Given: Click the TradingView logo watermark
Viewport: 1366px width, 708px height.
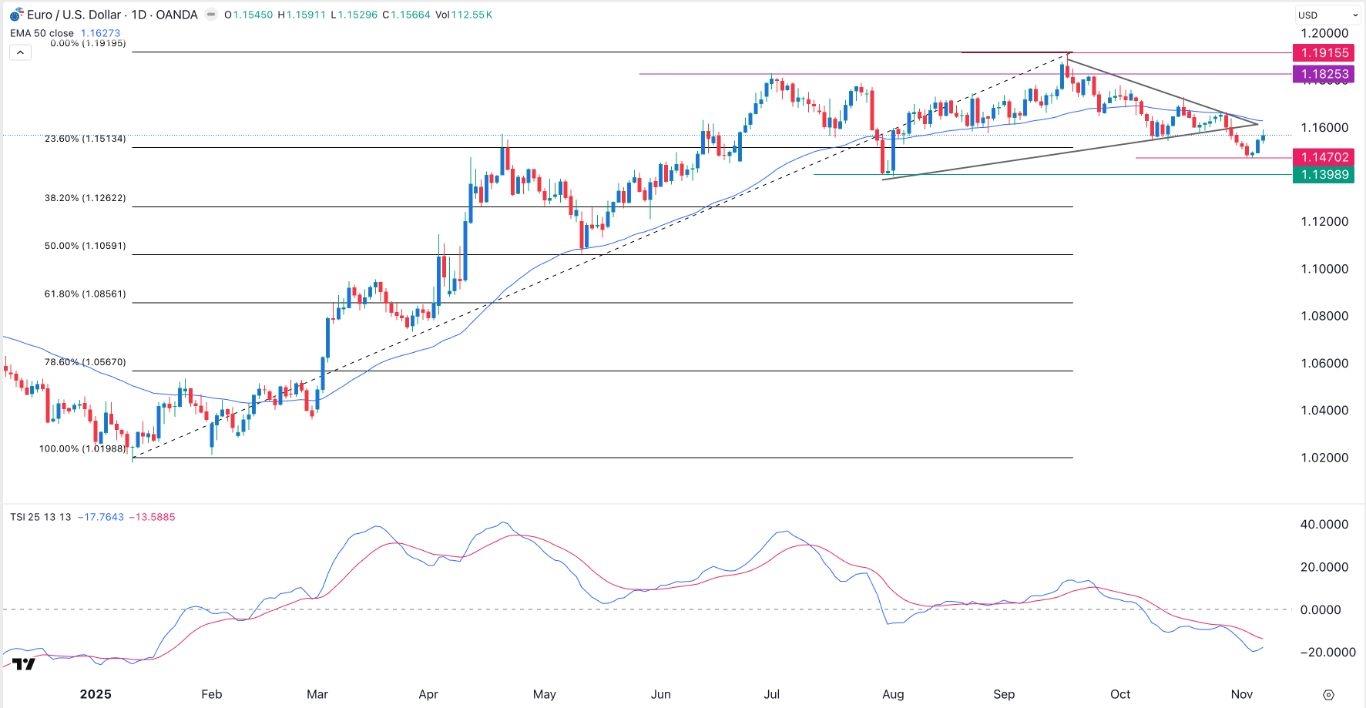Looking at the screenshot, I should click(x=25, y=664).
